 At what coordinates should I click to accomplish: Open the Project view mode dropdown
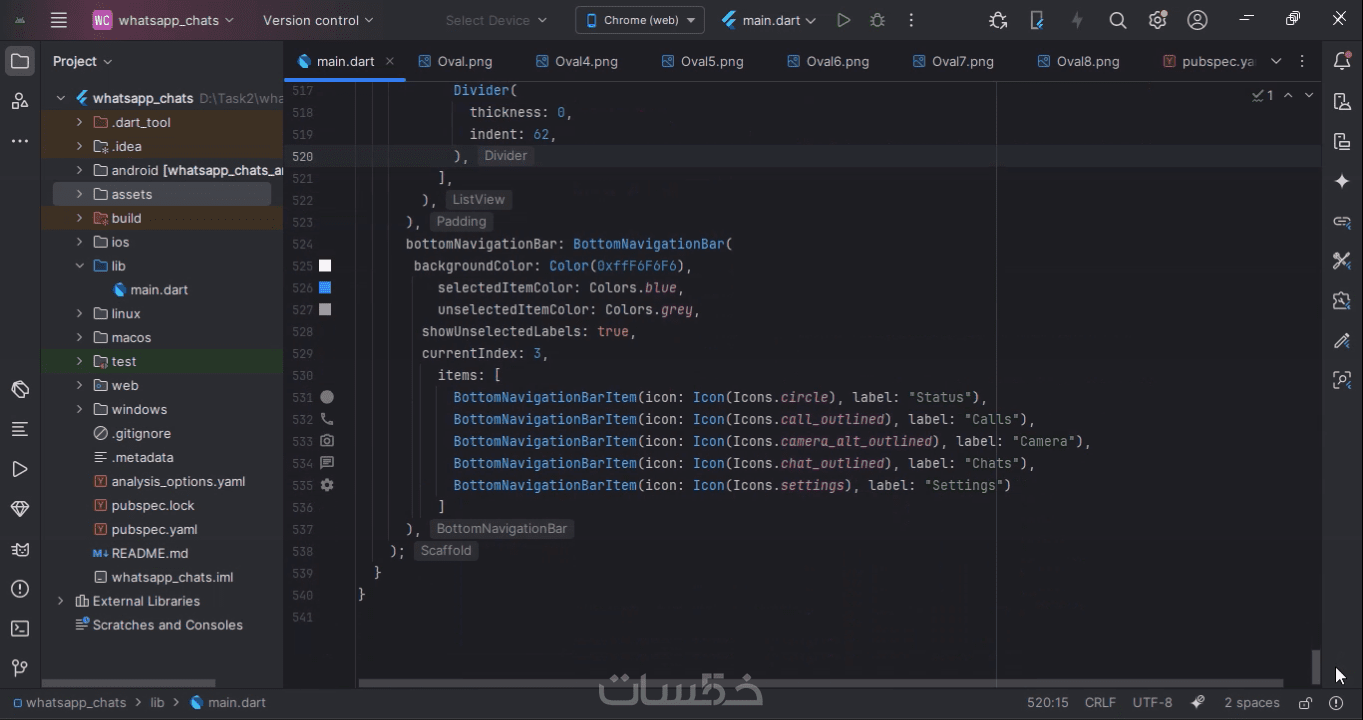click(x=82, y=61)
